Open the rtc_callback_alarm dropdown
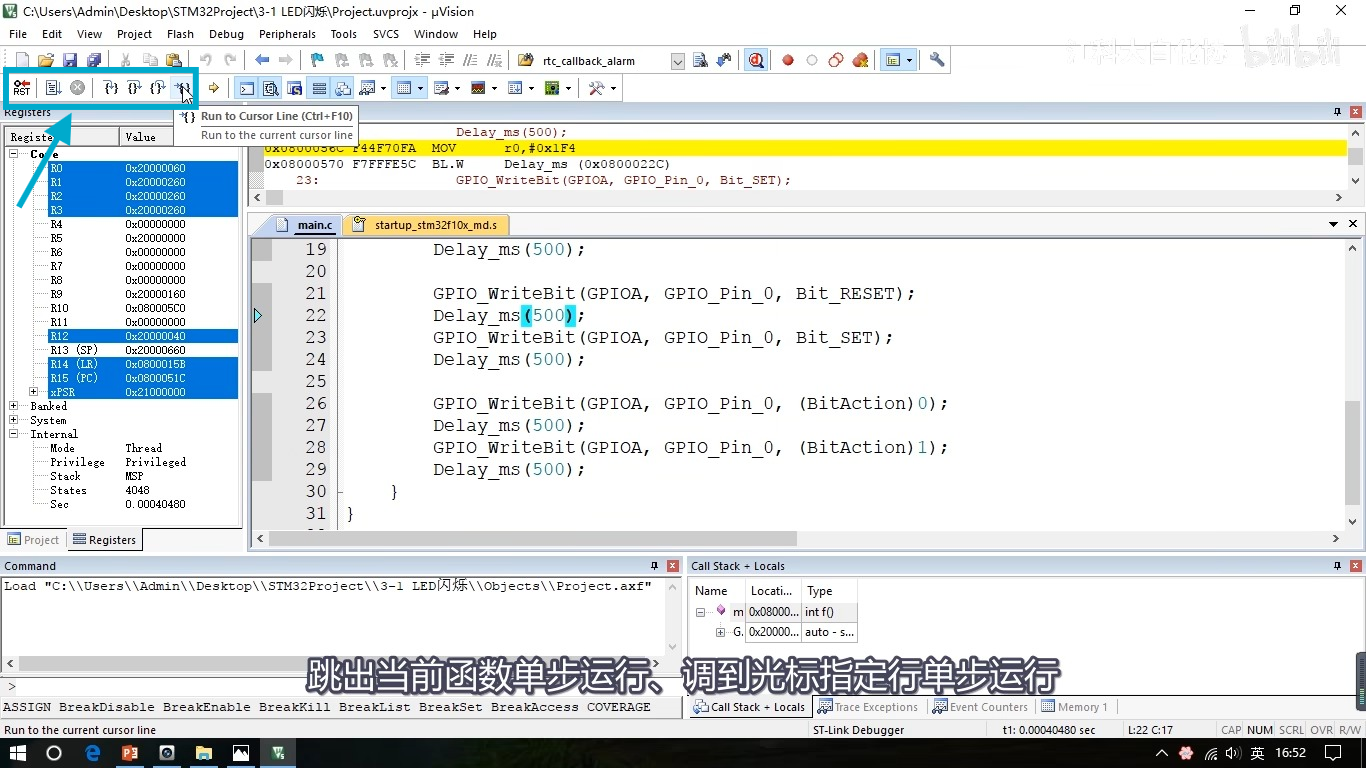The width and height of the screenshot is (1366, 768). point(677,60)
